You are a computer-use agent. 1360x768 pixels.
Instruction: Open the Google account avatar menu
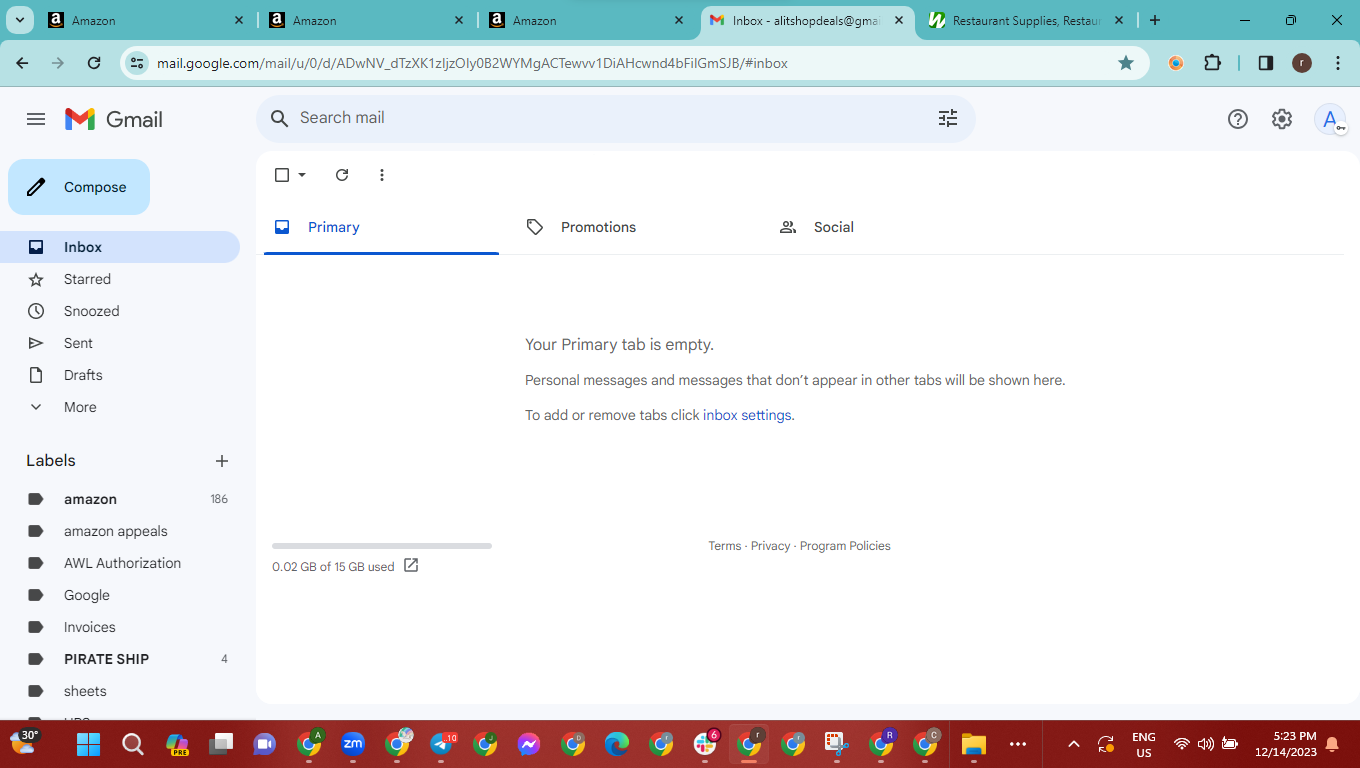click(x=1330, y=119)
